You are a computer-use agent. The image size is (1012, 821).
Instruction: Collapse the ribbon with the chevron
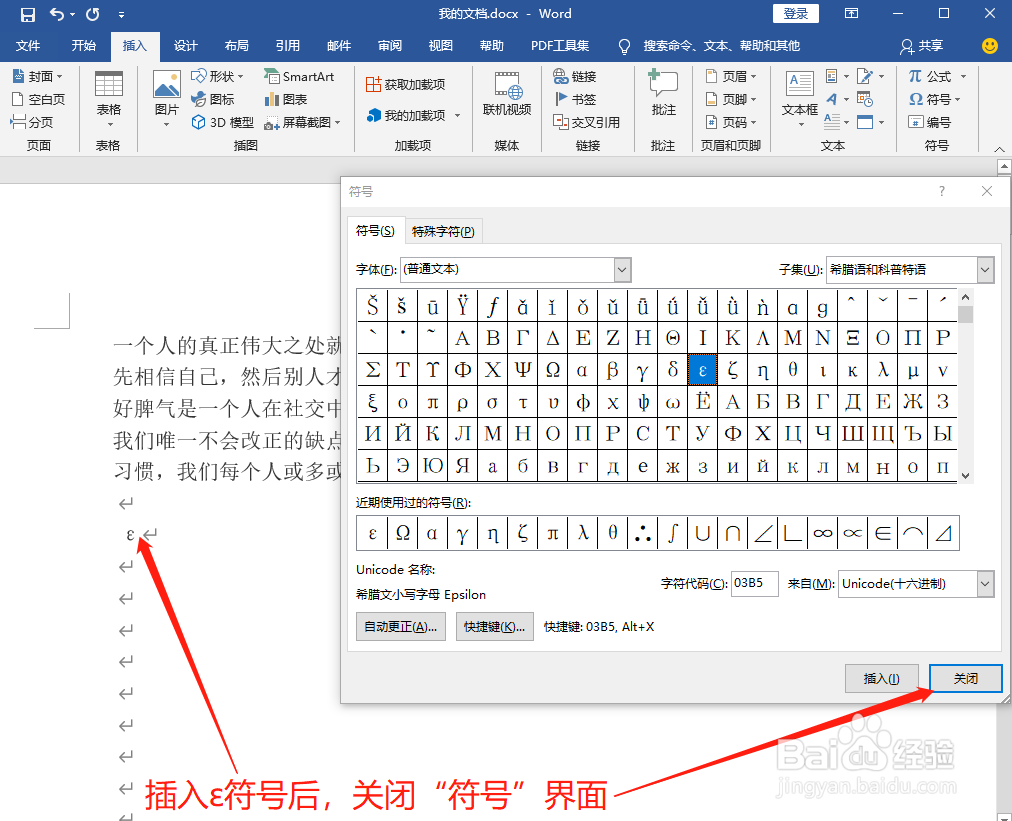(x=999, y=149)
